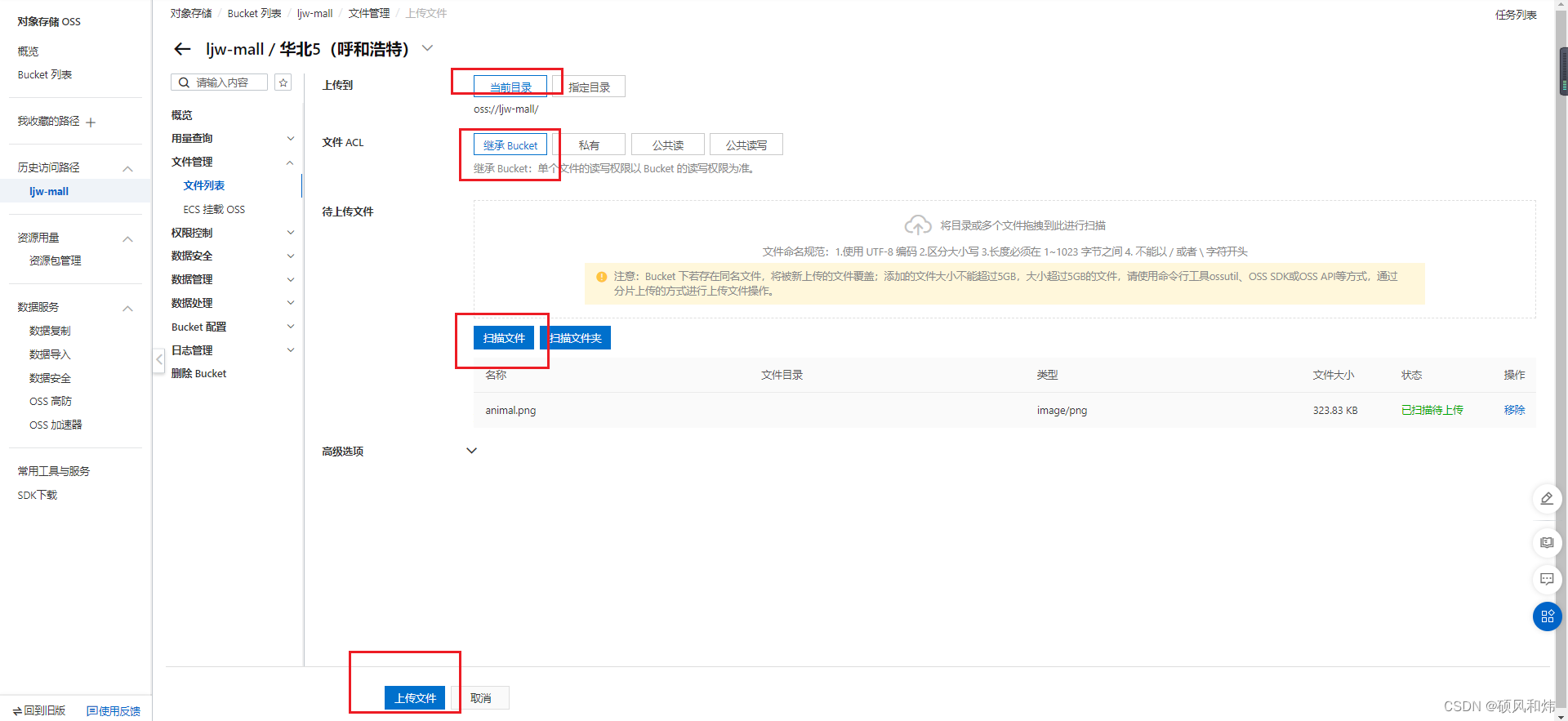The height and width of the screenshot is (721, 1568).
Task: Expand 高级选项 chevron
Action: click(x=471, y=451)
